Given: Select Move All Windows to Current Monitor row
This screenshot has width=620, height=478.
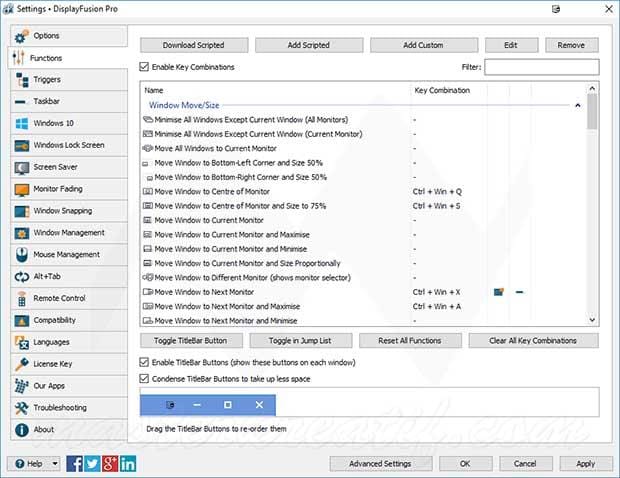Looking at the screenshot, I should (364, 149).
